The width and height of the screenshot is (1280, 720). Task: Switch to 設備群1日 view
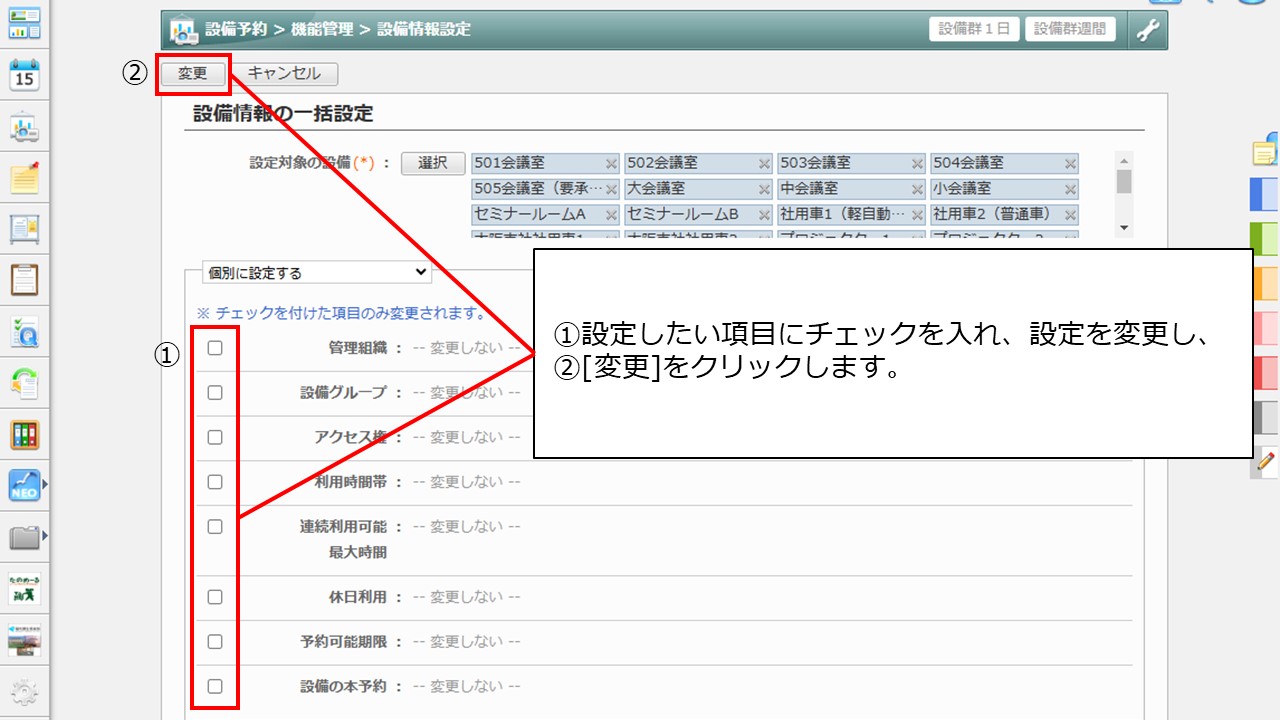point(975,29)
